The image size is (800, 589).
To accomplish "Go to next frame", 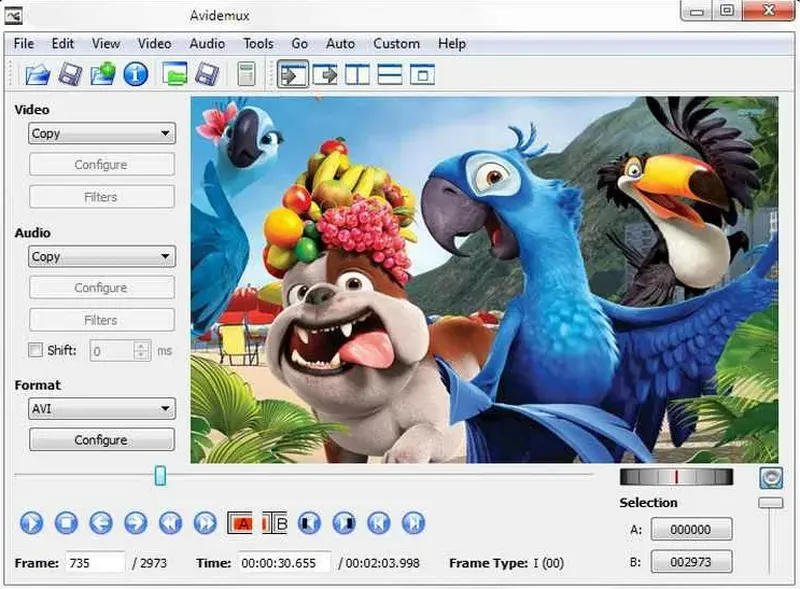I will 136,523.
